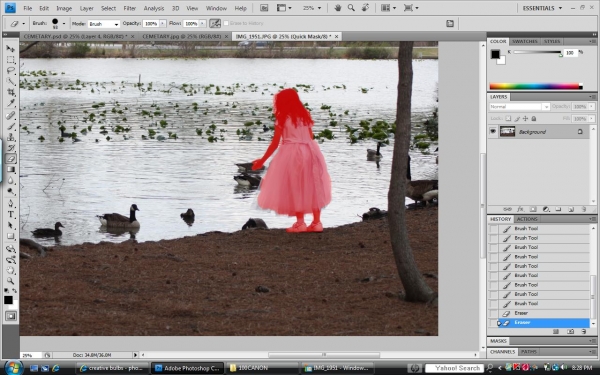This screenshot has height=375, width=600.
Task: Click the foreground color swatch in Color panel
Action: [x=495, y=54]
